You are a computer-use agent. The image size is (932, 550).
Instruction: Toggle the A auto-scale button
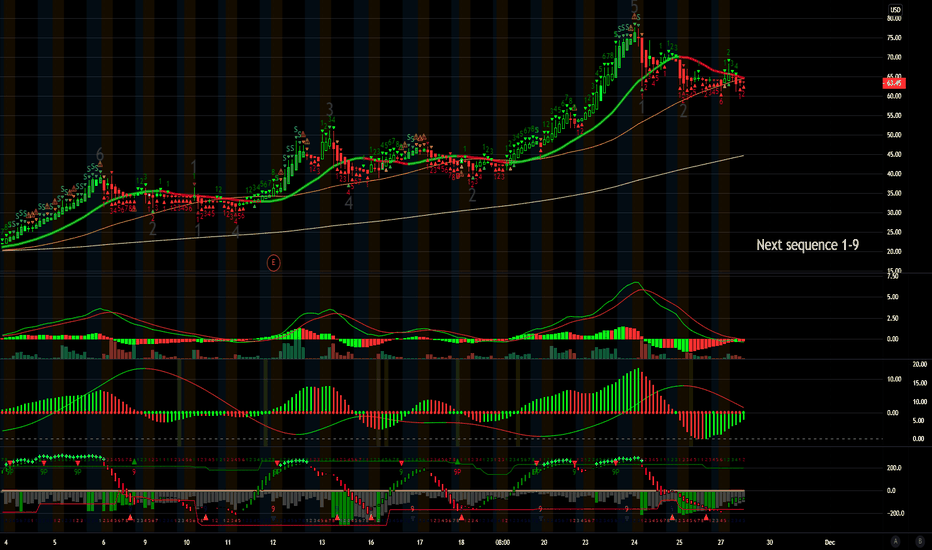pyautogui.click(x=895, y=541)
